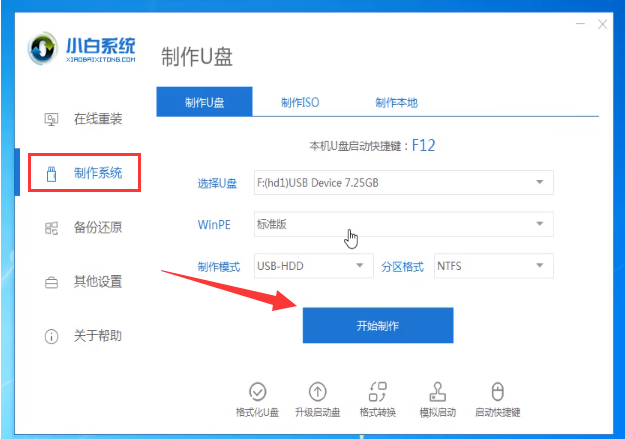Select 制作系统 USB icon in sidebar

51,174
